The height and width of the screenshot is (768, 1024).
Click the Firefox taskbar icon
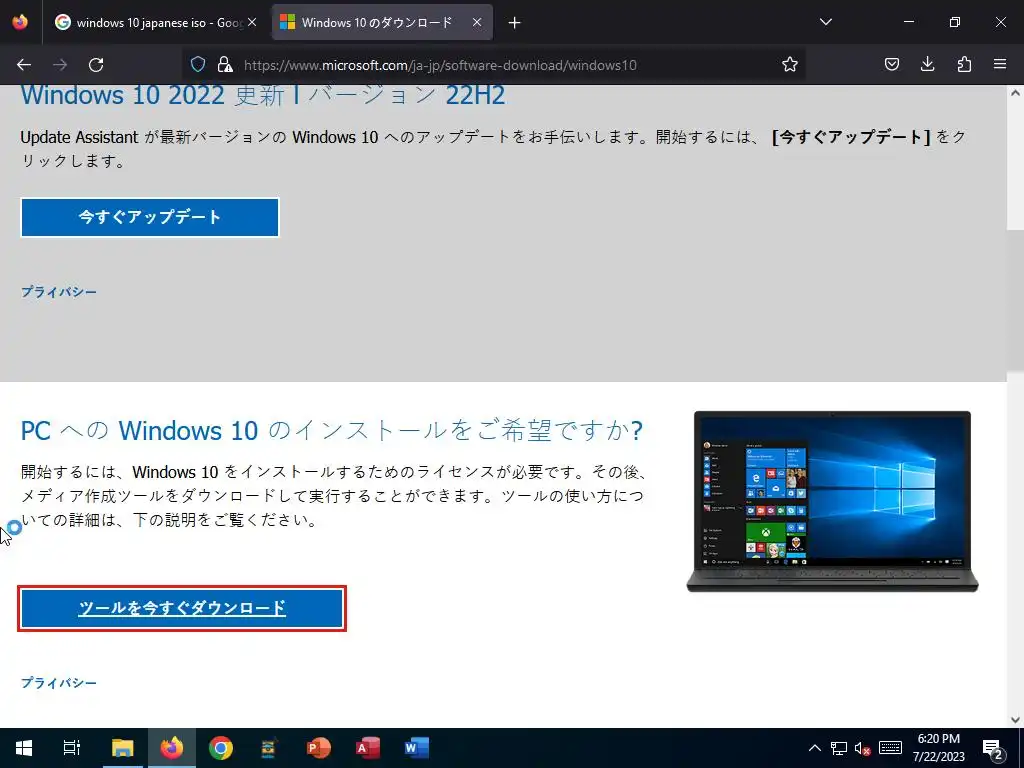point(172,748)
